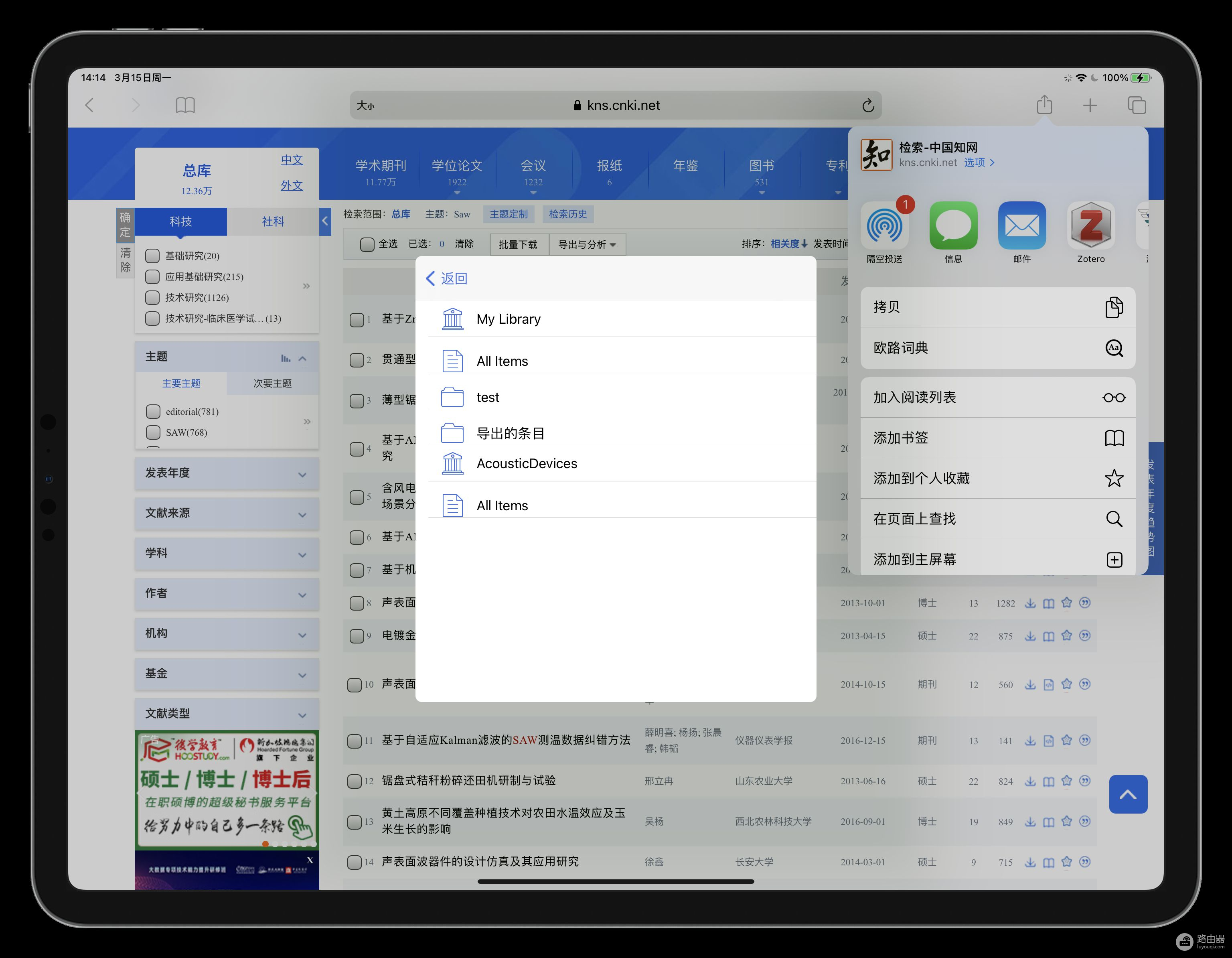1232x958 pixels.
Task: Tick the SAW(768) topic checkbox
Action: 153,433
